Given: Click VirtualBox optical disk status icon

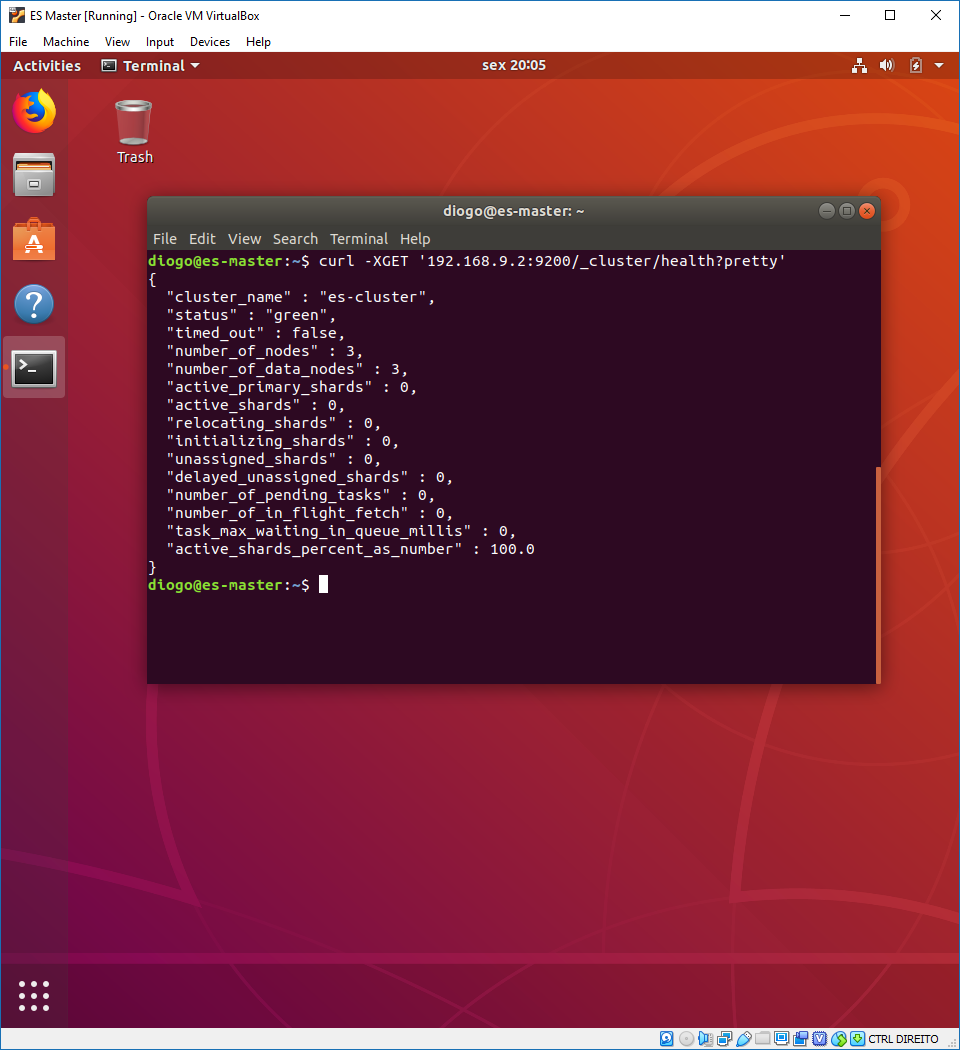Looking at the screenshot, I should coord(686,1039).
